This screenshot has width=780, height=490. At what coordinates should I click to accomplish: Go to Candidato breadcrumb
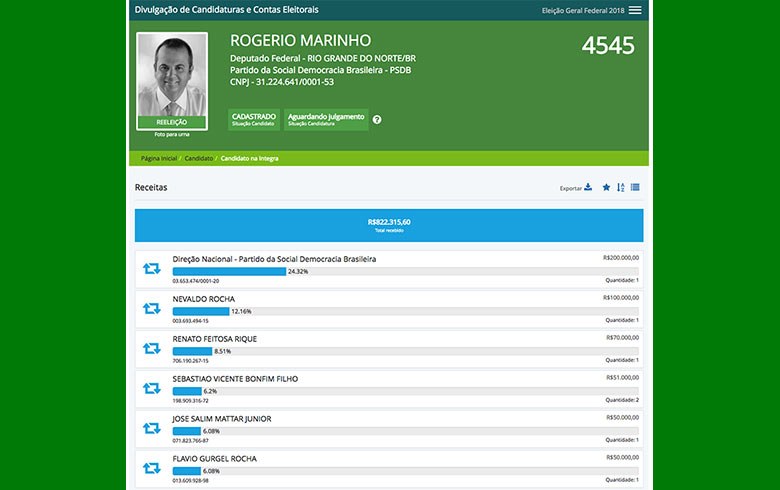point(198,158)
